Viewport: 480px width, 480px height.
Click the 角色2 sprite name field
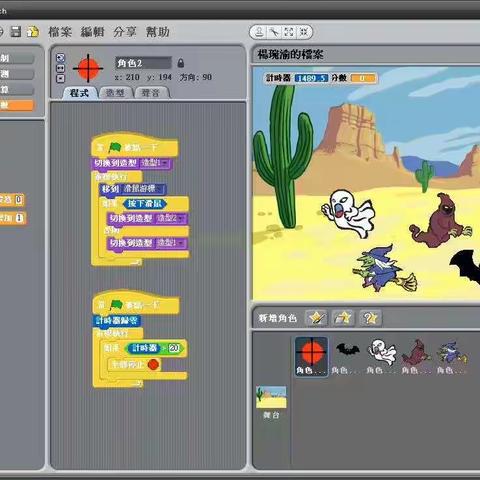(x=143, y=63)
